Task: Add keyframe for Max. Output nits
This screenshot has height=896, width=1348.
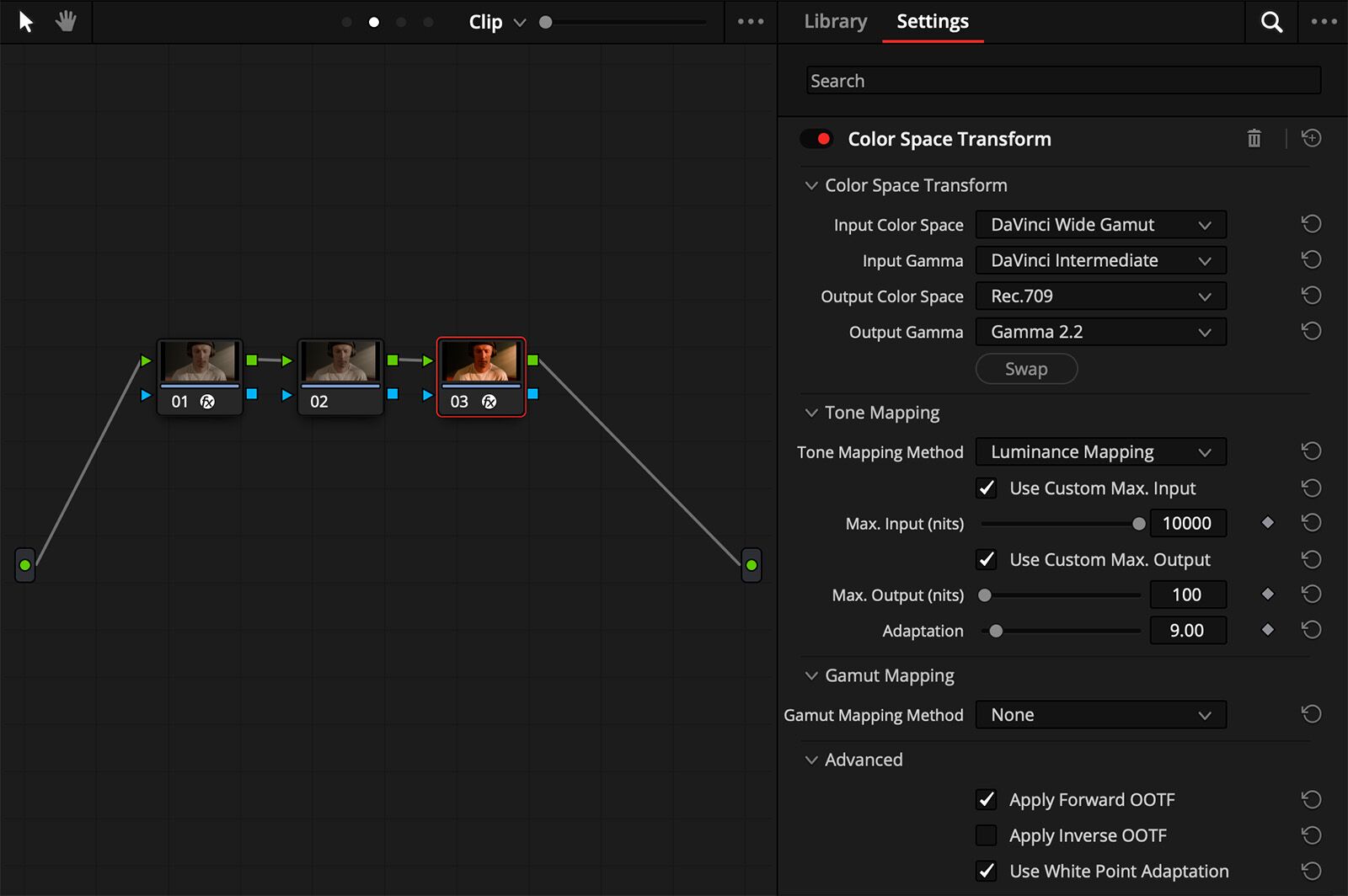Action: pyautogui.click(x=1267, y=595)
